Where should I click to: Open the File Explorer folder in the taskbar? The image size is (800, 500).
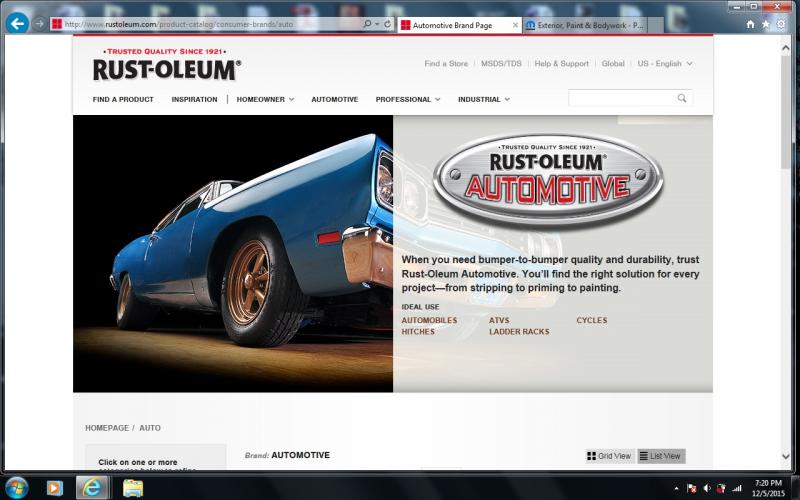click(x=133, y=488)
